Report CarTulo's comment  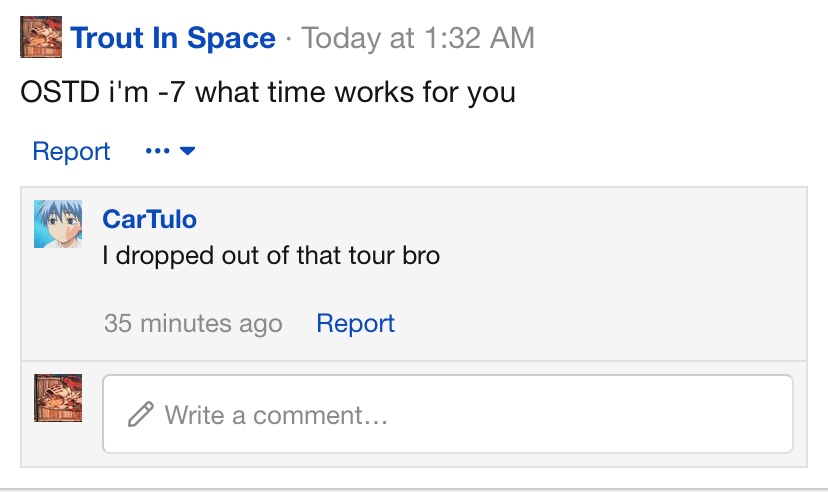click(355, 324)
